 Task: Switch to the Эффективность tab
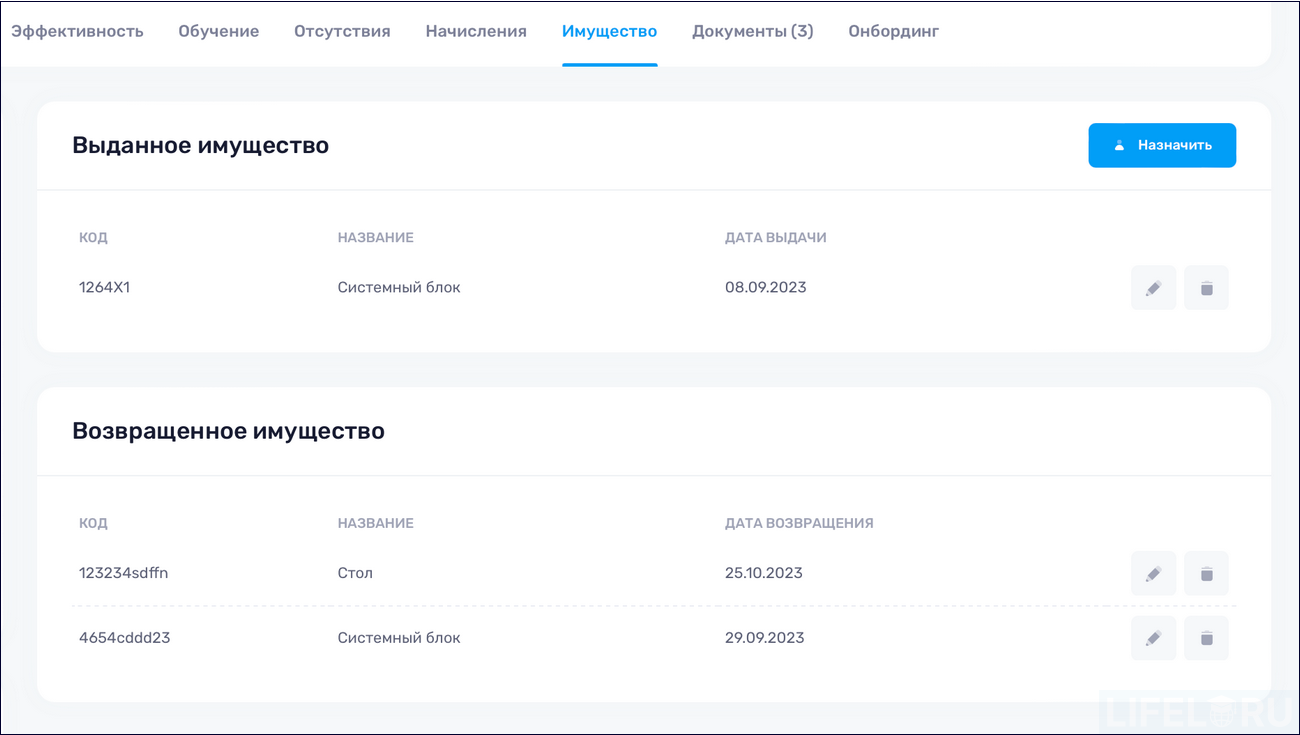tap(77, 31)
